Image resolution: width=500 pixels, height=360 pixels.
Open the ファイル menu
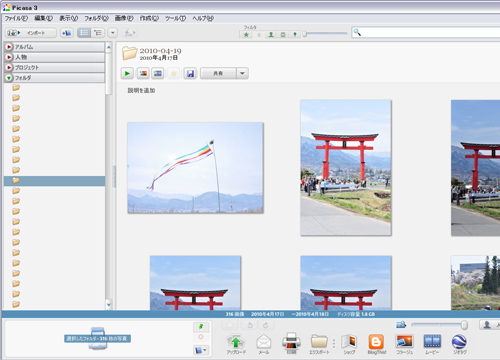pyautogui.click(x=16, y=18)
